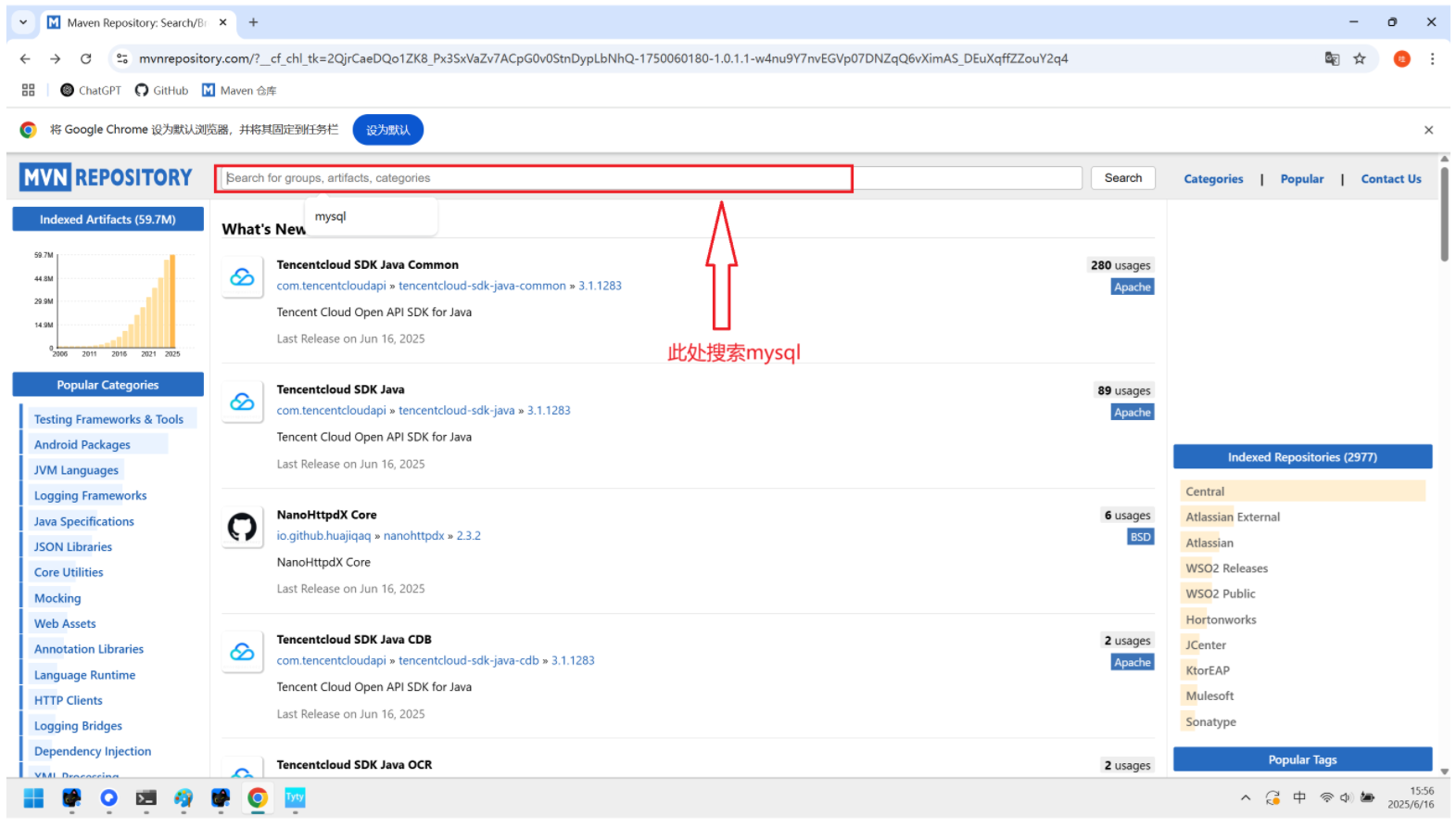Expand the tab search dropdown arrow
This screenshot has height=829, width=1456.
click(x=23, y=22)
